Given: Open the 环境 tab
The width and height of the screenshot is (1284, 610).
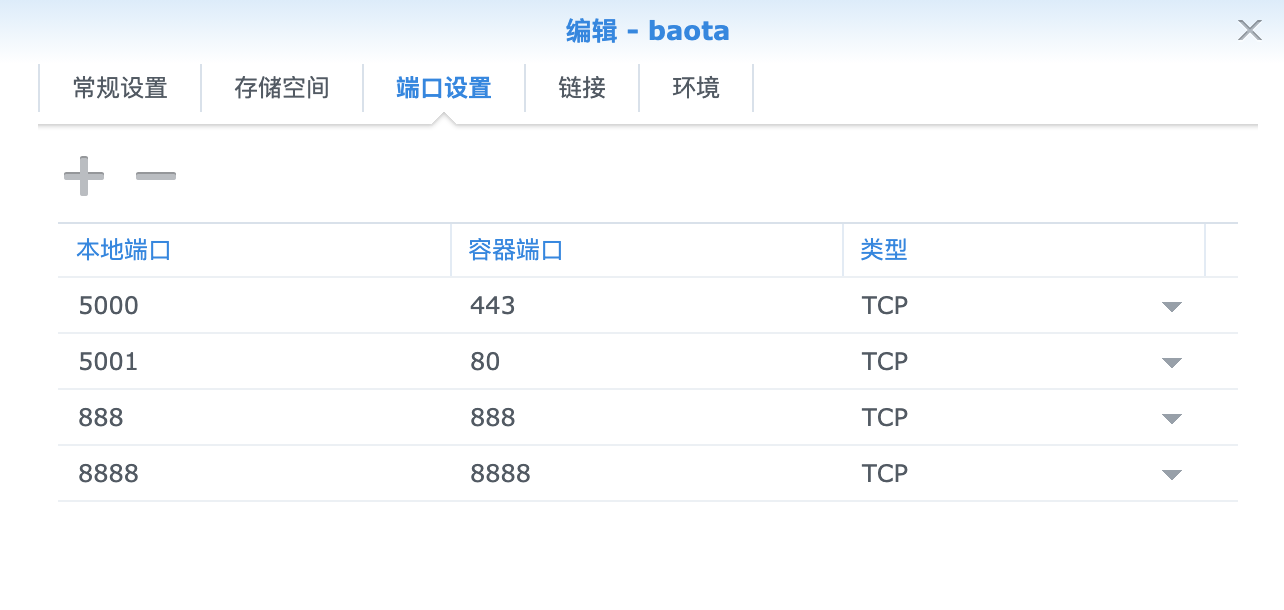Looking at the screenshot, I should [696, 88].
